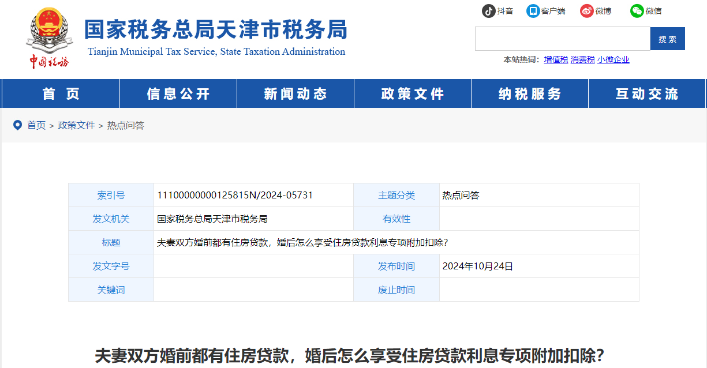Click the 搜索 search button

coord(667,39)
